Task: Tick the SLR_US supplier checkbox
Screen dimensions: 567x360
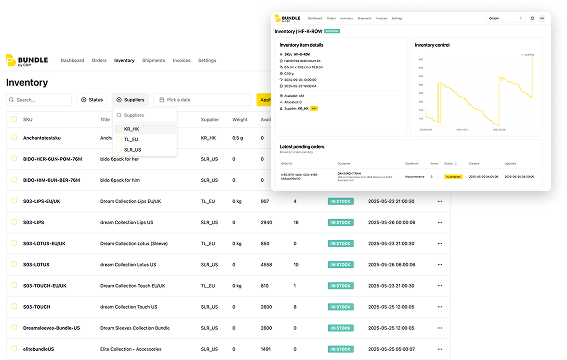Action: 119,150
